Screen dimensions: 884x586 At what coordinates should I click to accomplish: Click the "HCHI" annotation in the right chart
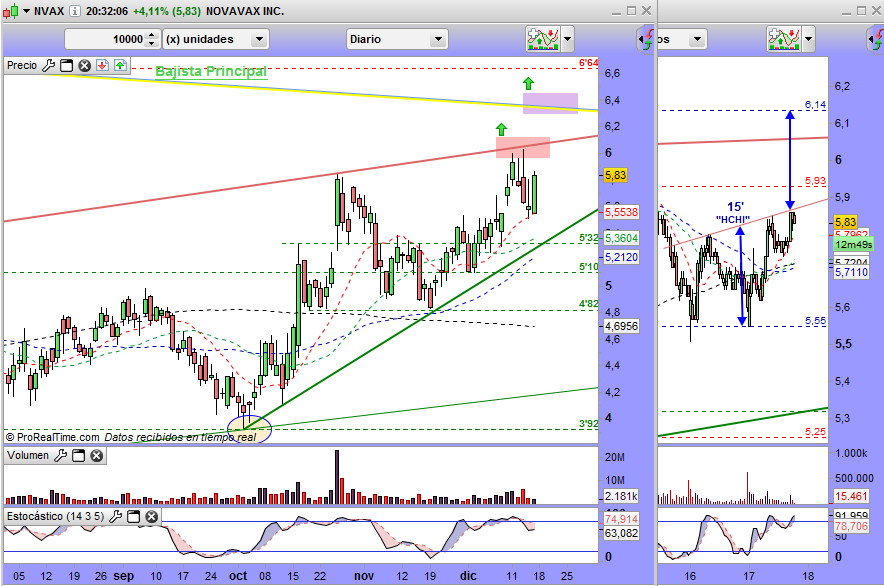733,219
